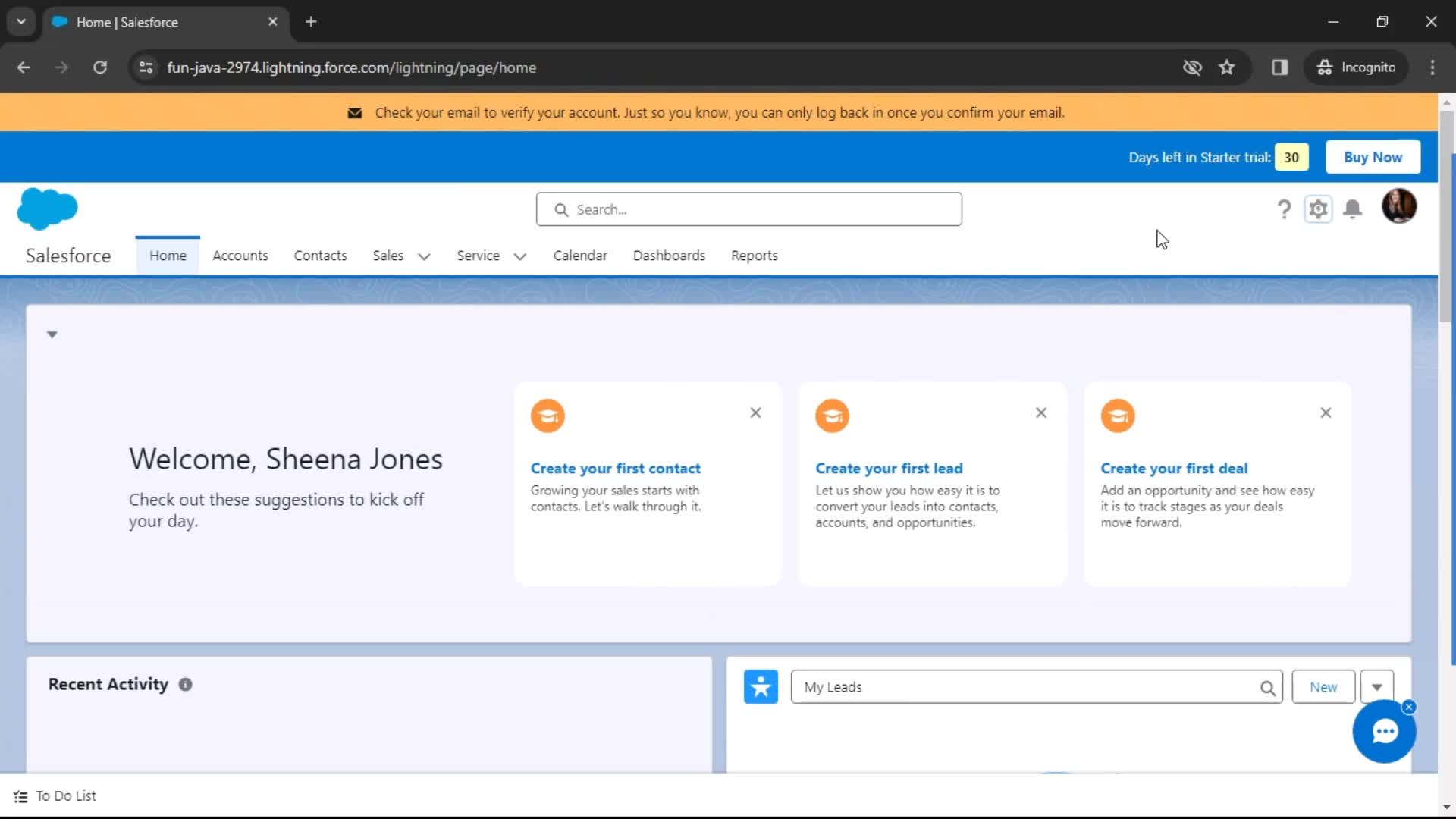This screenshot has height=819, width=1456.
Task: Reload the page with refresh icon
Action: pyautogui.click(x=99, y=67)
